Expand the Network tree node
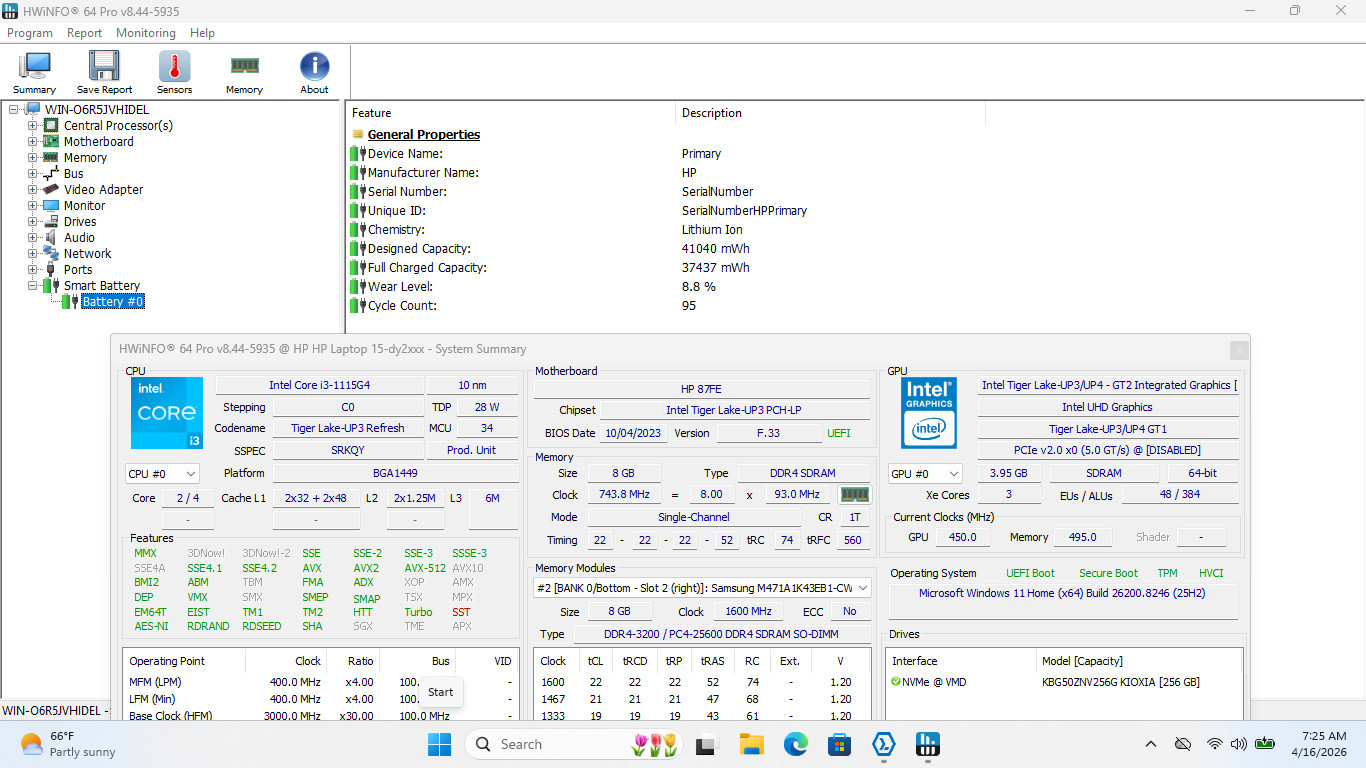The image size is (1366, 768). [32, 254]
